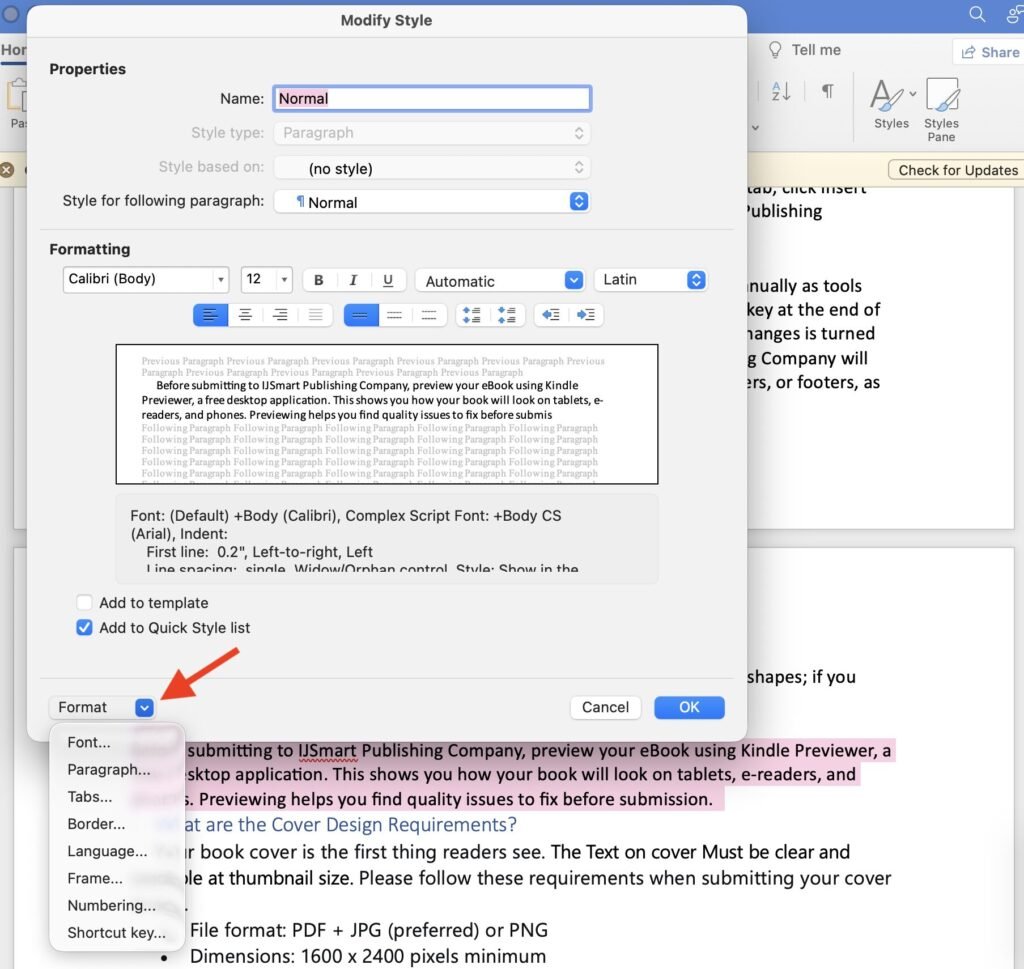
Task: Set 1.5 line spacing icon
Action: click(x=394, y=315)
